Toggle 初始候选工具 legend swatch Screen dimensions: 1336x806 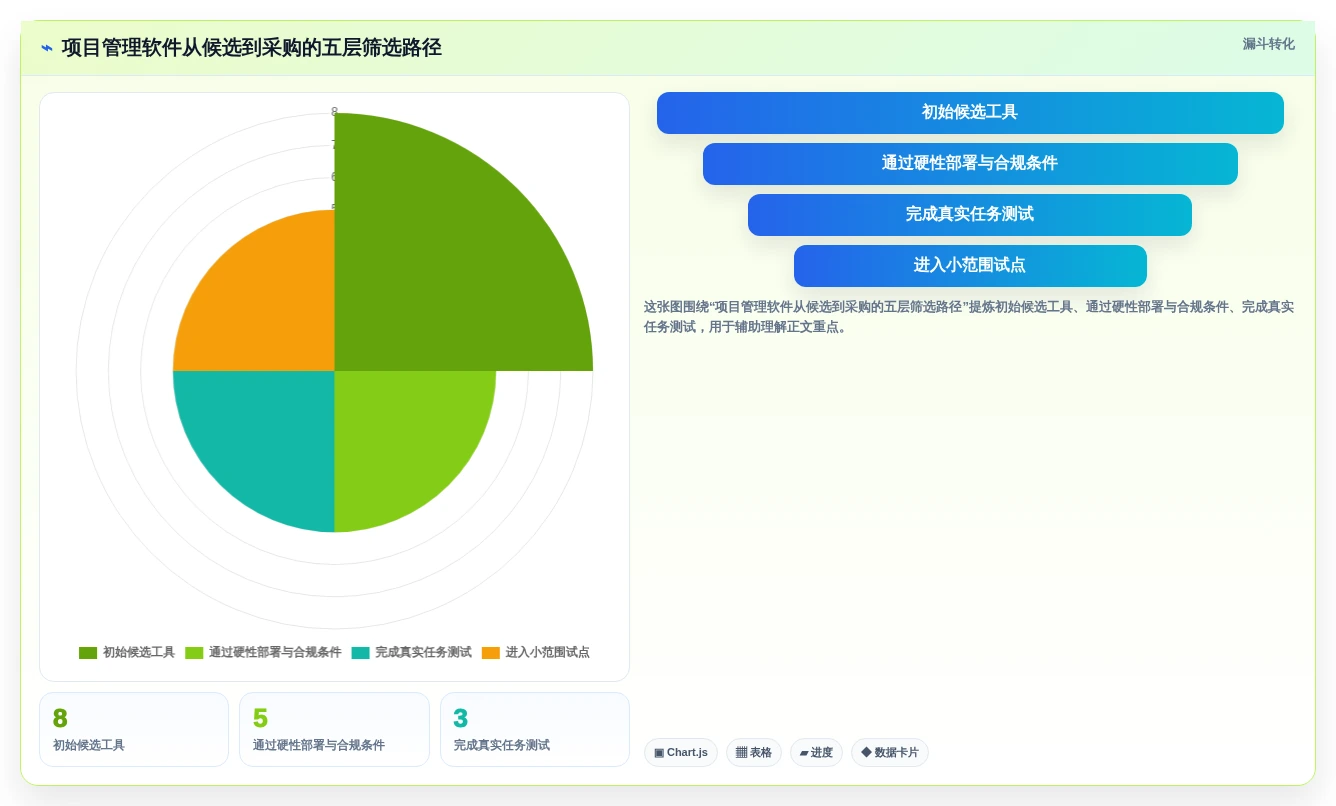[88, 653]
